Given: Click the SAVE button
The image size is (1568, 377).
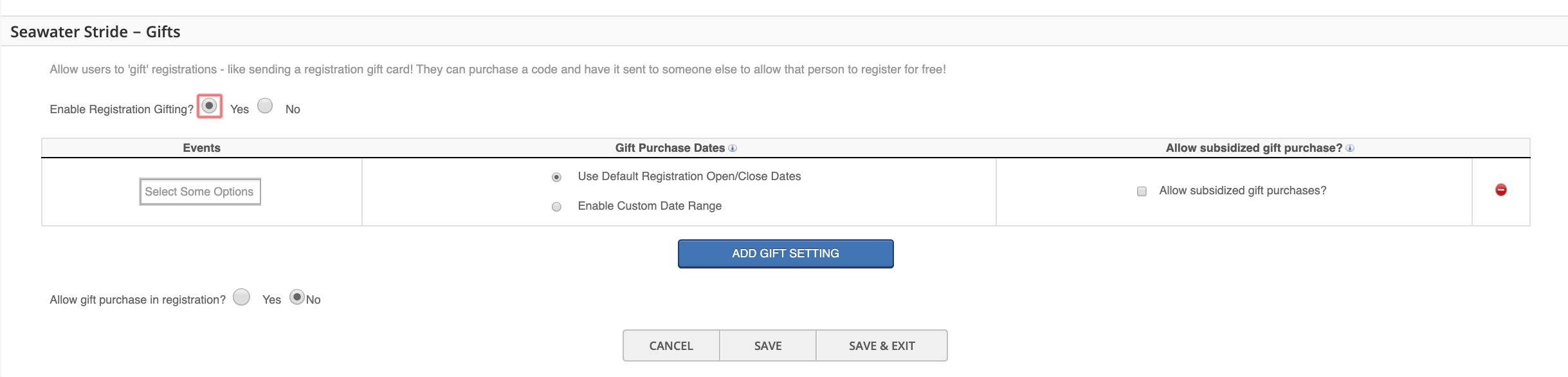Looking at the screenshot, I should [x=768, y=345].
